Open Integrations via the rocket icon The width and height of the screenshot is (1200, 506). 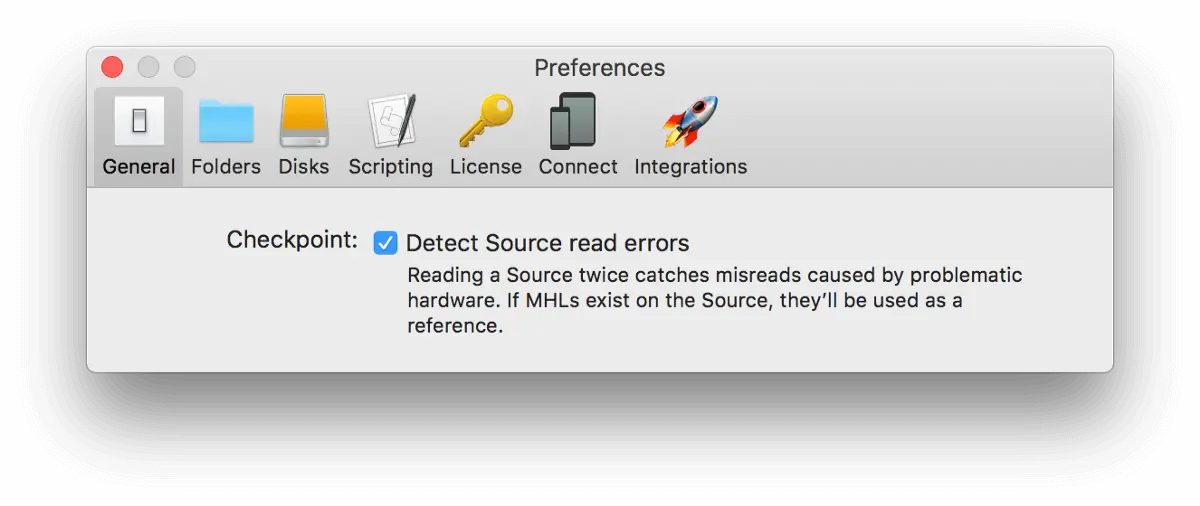690,121
